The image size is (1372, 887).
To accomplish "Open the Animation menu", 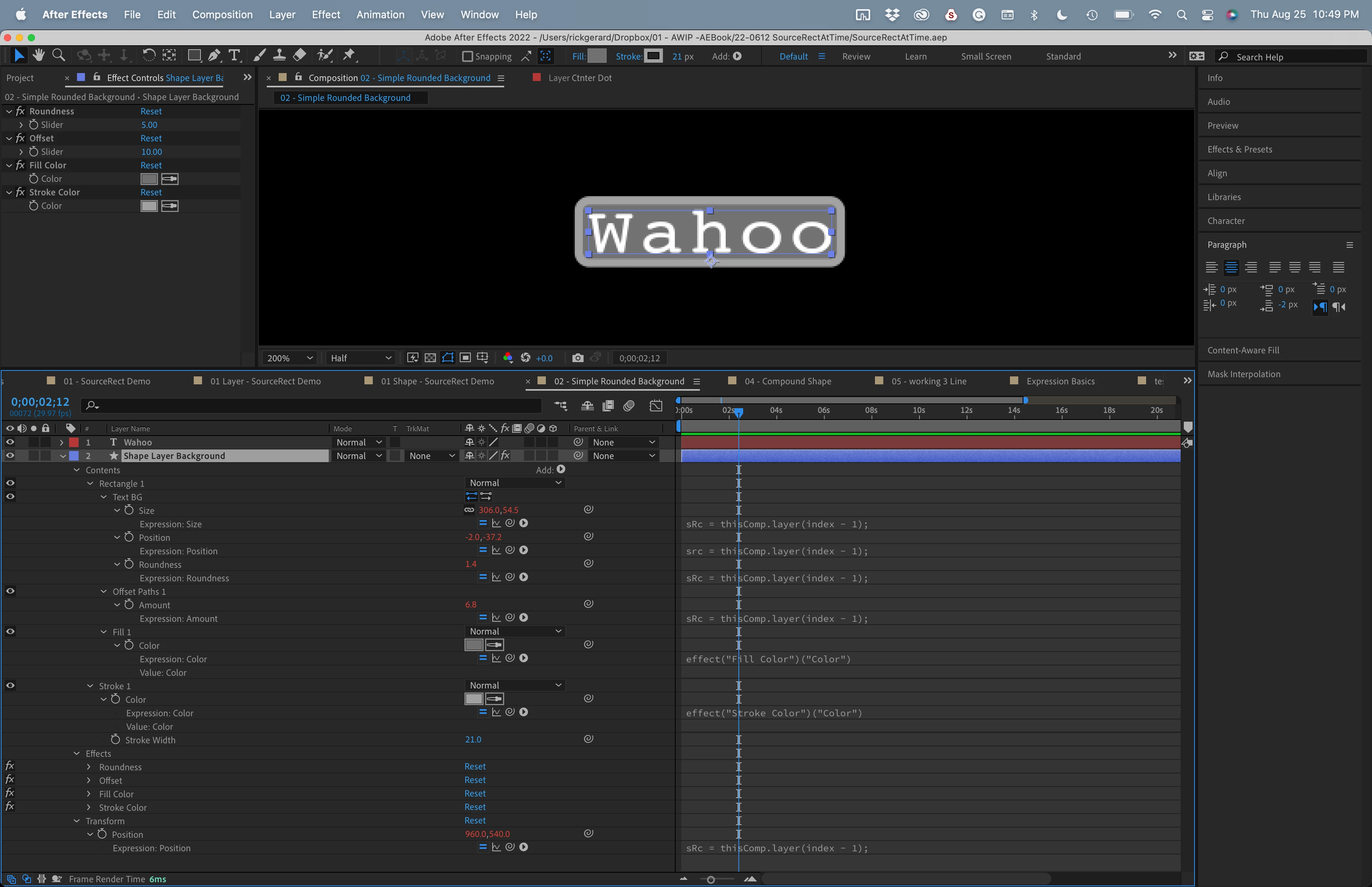I will point(380,14).
